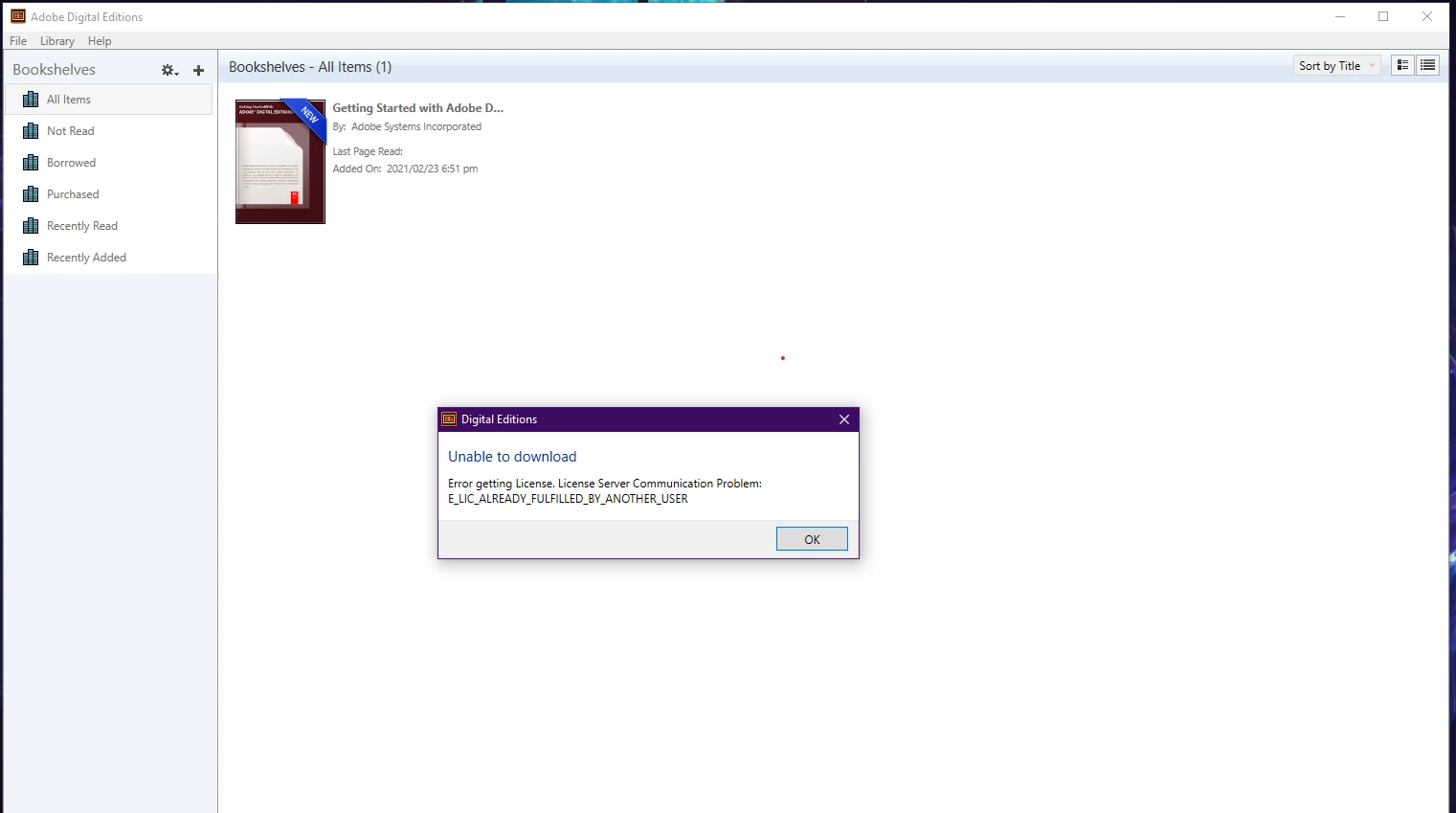
Task: Click the E_LIC_ALREADY_FULFILLED_BY_ANOTHER_USER error code
Action: (568, 499)
